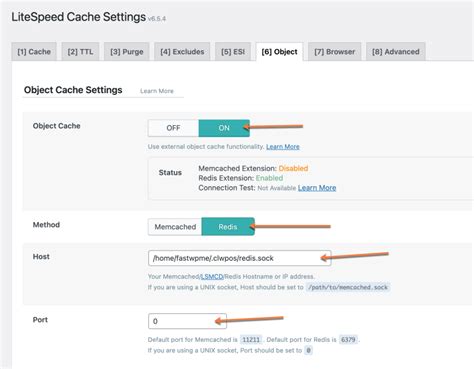Screen dimensions: 474x369
Task: Click the Host input field
Action: (x=239, y=258)
